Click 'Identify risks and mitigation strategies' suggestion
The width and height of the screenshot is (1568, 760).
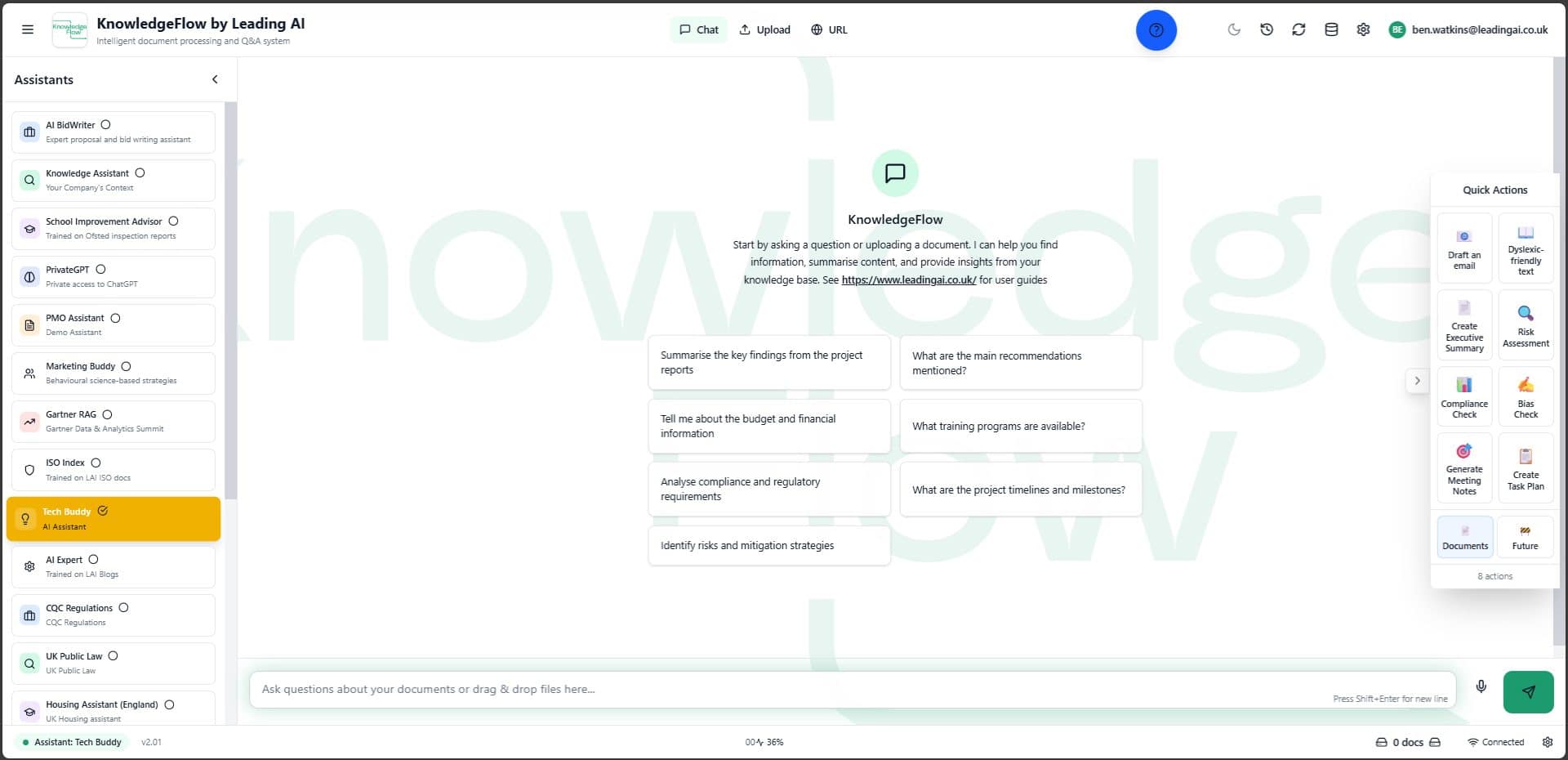[768, 545]
